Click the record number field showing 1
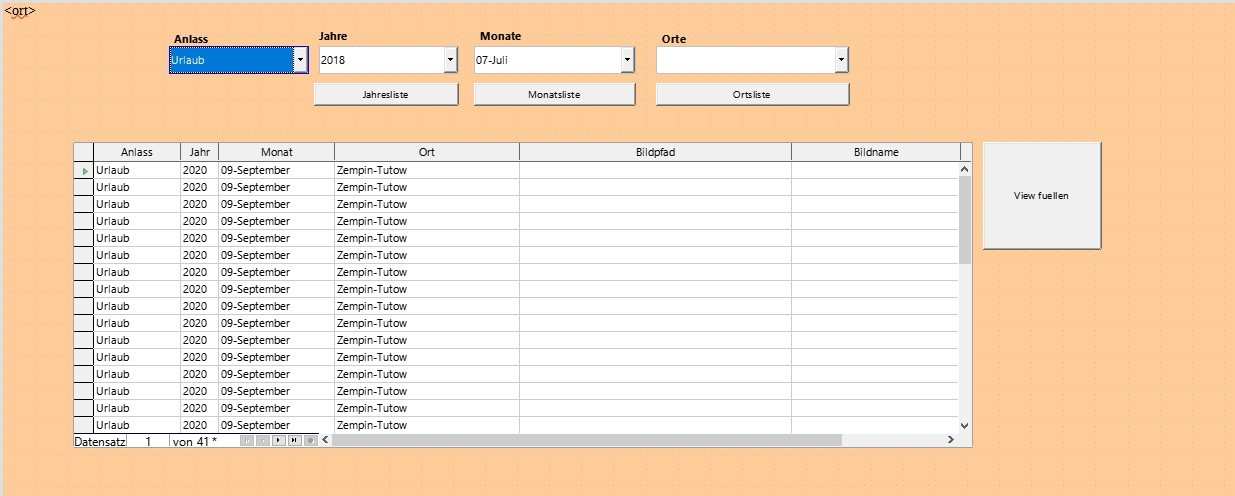Image resolution: width=1235 pixels, height=496 pixels. coord(148,440)
